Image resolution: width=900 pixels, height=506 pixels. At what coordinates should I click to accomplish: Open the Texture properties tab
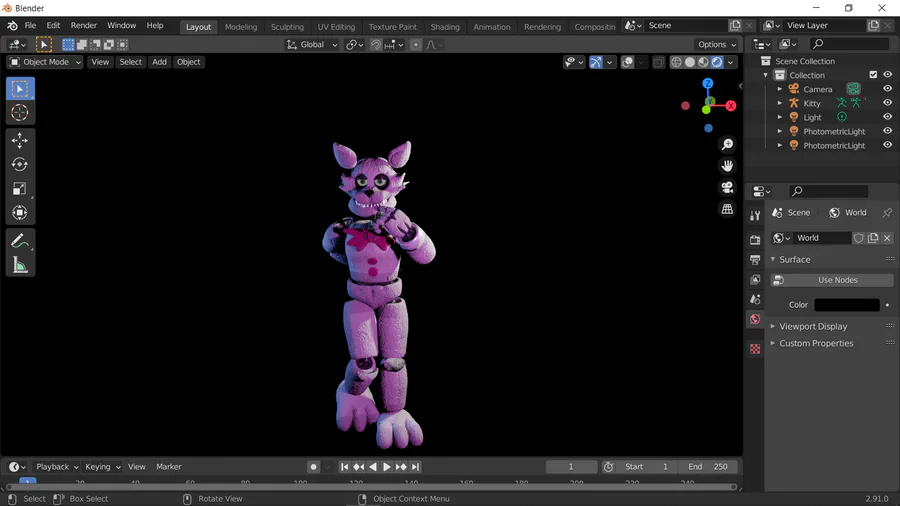(x=755, y=349)
